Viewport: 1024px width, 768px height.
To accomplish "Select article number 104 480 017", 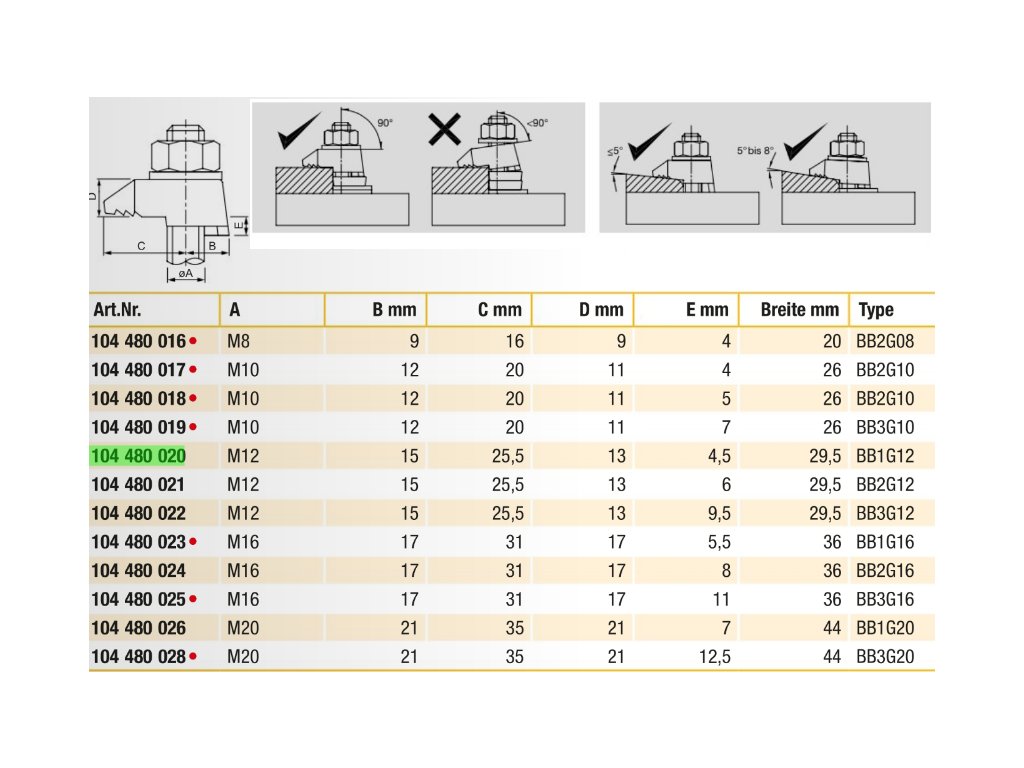I will point(138,370).
